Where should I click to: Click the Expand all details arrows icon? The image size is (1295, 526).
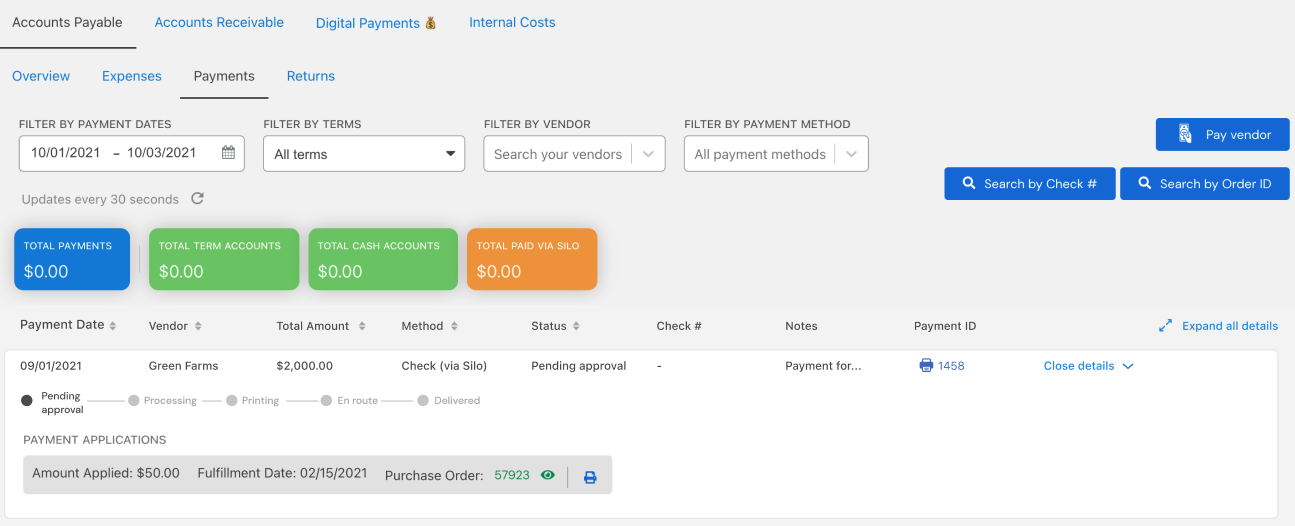point(1165,326)
